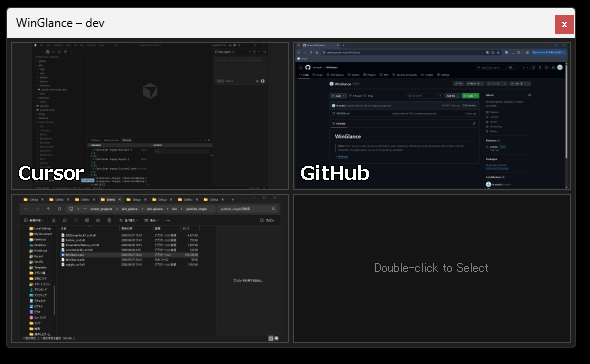Click the "WinGlance – dev" title text

click(60, 23)
